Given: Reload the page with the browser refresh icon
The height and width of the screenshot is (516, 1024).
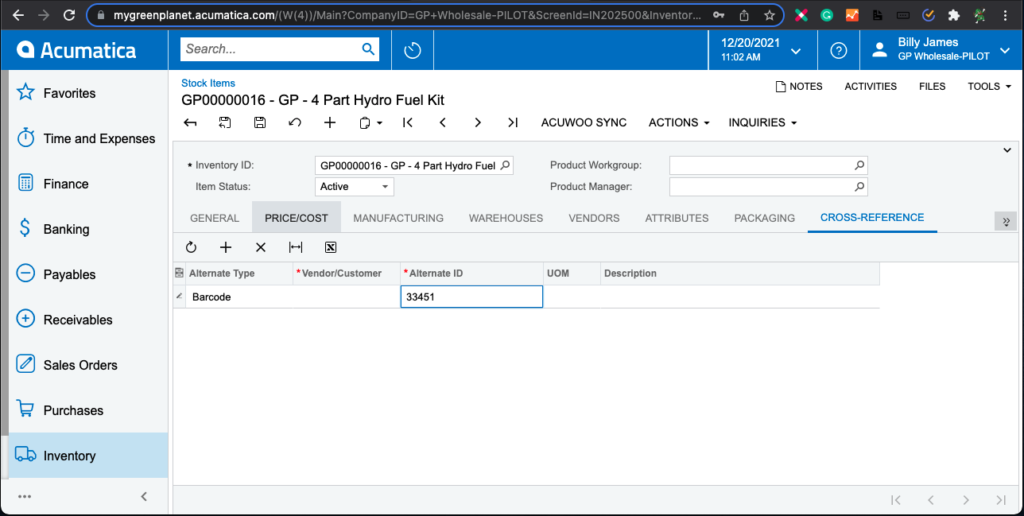Looking at the screenshot, I should 69,14.
